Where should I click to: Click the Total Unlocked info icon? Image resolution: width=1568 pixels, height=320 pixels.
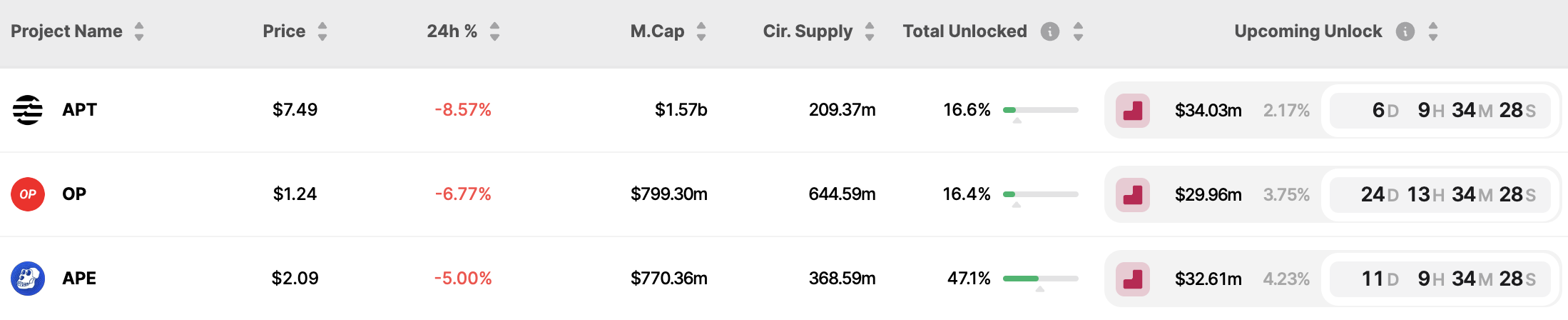click(1049, 31)
